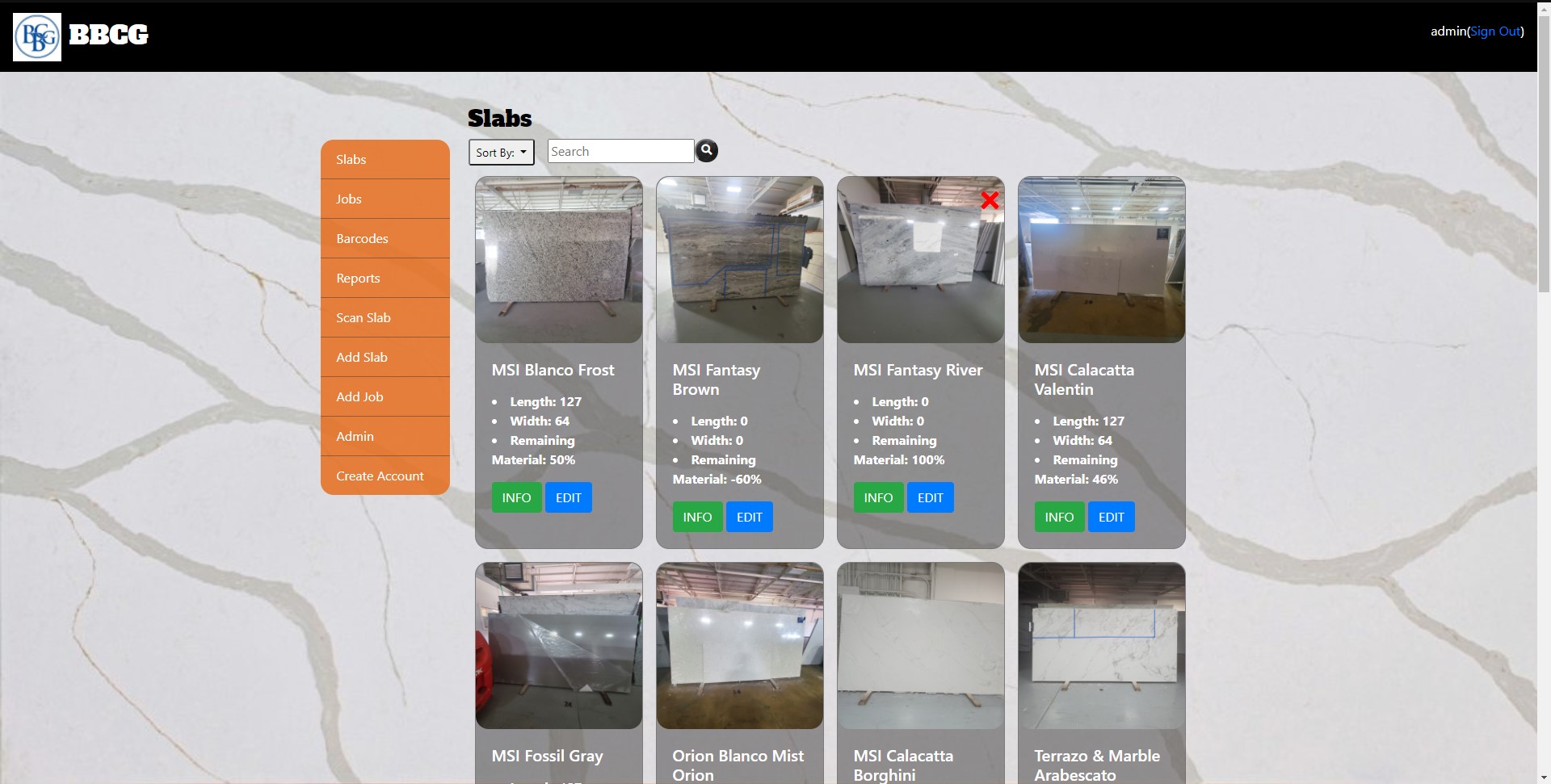
Task: Choose Scan Slab in the sidebar
Action: 385,317
